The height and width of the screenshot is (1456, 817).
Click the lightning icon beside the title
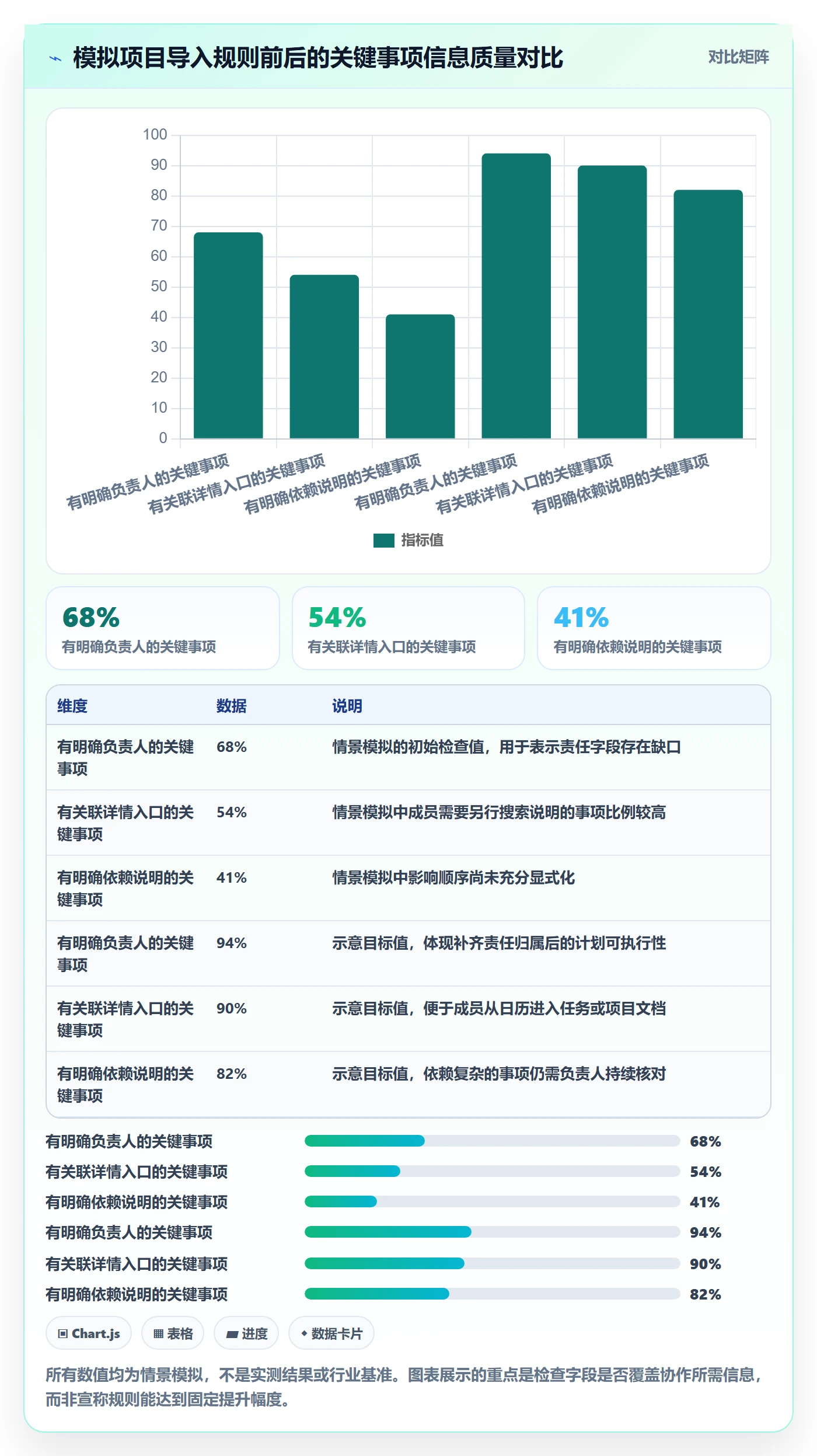click(x=55, y=58)
